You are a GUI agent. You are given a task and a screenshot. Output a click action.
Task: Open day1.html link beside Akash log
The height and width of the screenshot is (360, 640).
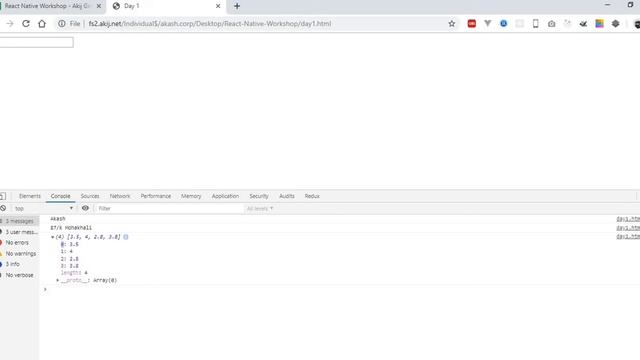(628, 219)
